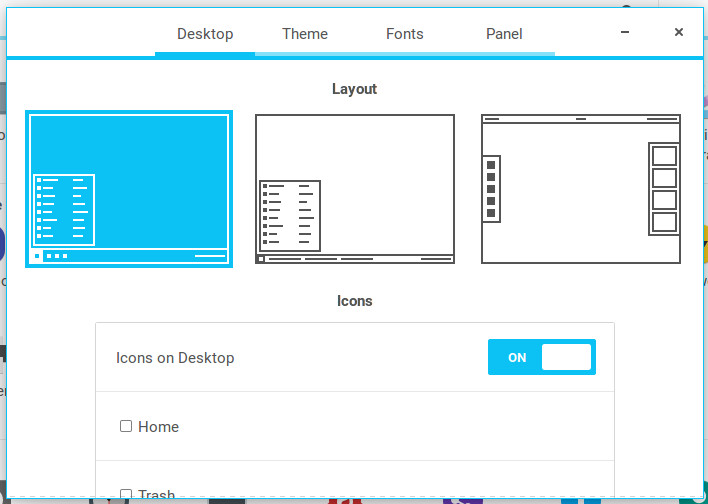Enable the Home desktop icon checkbox

126,426
